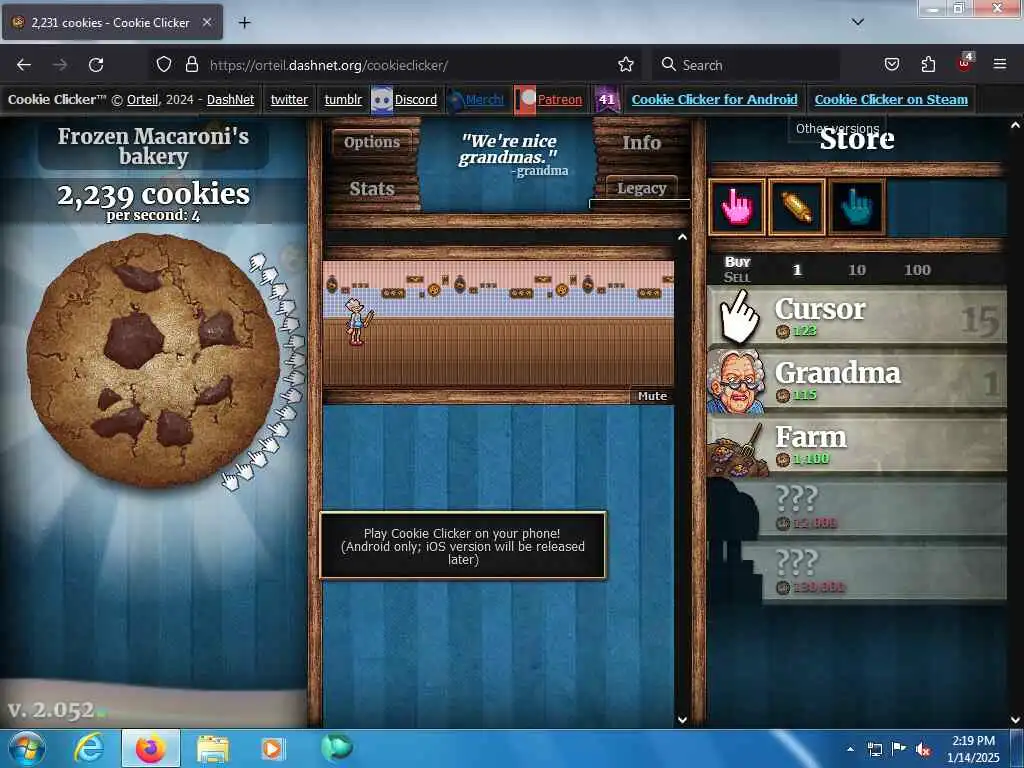Rename Frozen Macaroni's bakery
This screenshot has width=1024, height=768.
click(x=153, y=146)
